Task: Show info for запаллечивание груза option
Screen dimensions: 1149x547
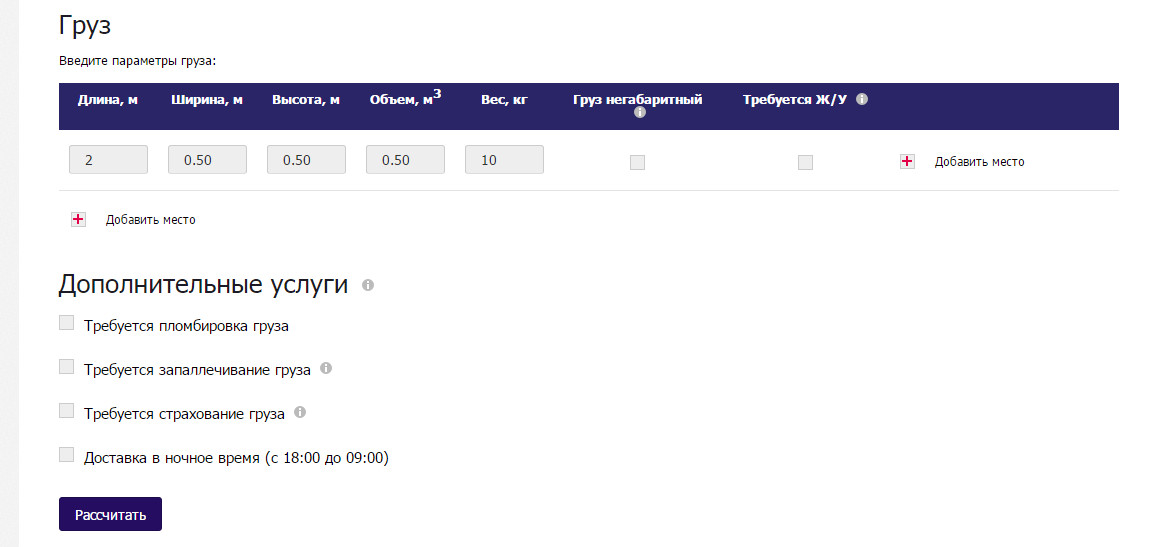Action: (x=326, y=369)
